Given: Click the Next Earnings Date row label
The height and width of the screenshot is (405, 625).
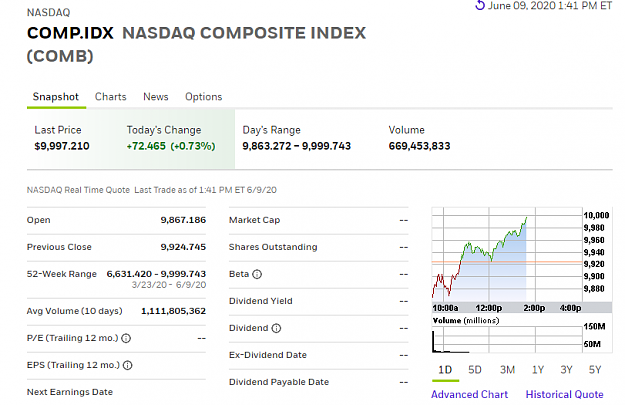Looking at the screenshot, I should click(x=70, y=392).
